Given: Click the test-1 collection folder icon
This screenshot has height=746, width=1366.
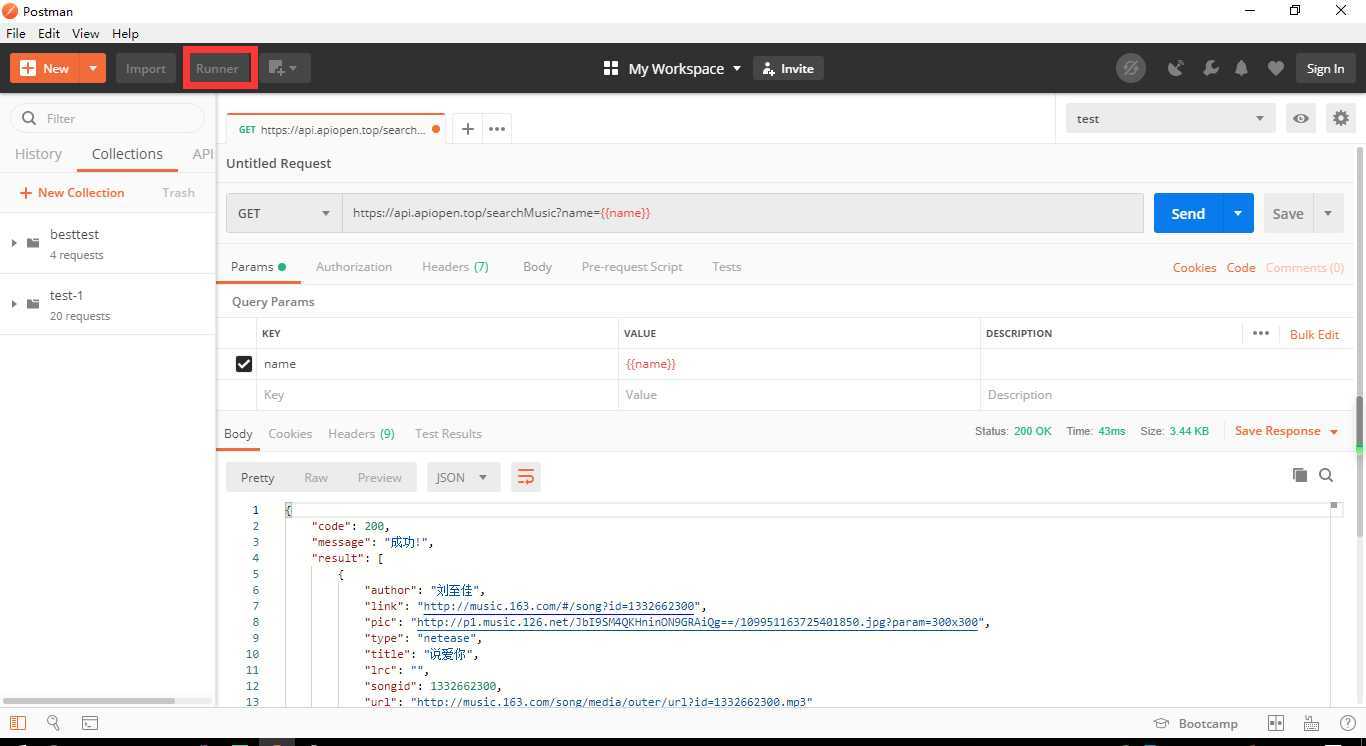Looking at the screenshot, I should click(x=33, y=303).
